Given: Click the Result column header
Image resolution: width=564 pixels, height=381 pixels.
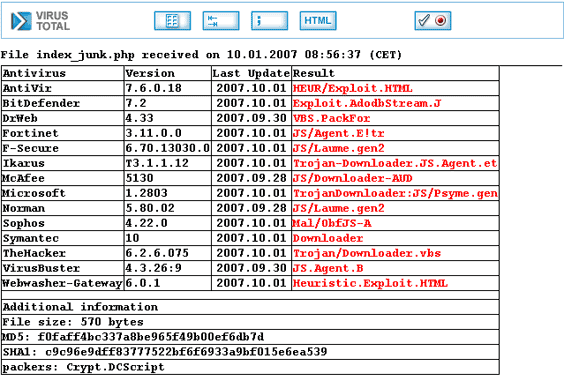Looking at the screenshot, I should coord(314,73).
